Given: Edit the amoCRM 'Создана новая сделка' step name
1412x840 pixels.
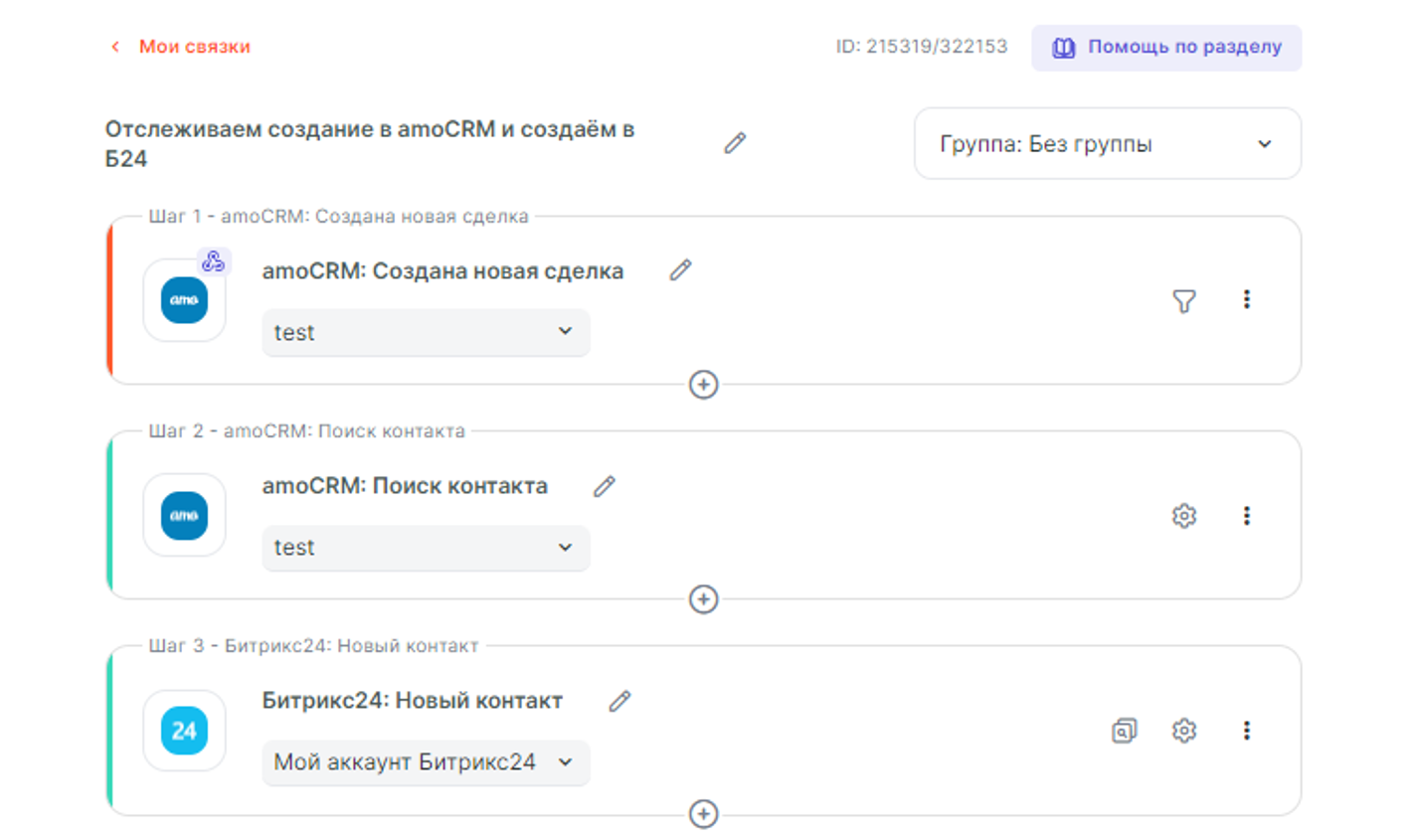Looking at the screenshot, I should tap(680, 270).
